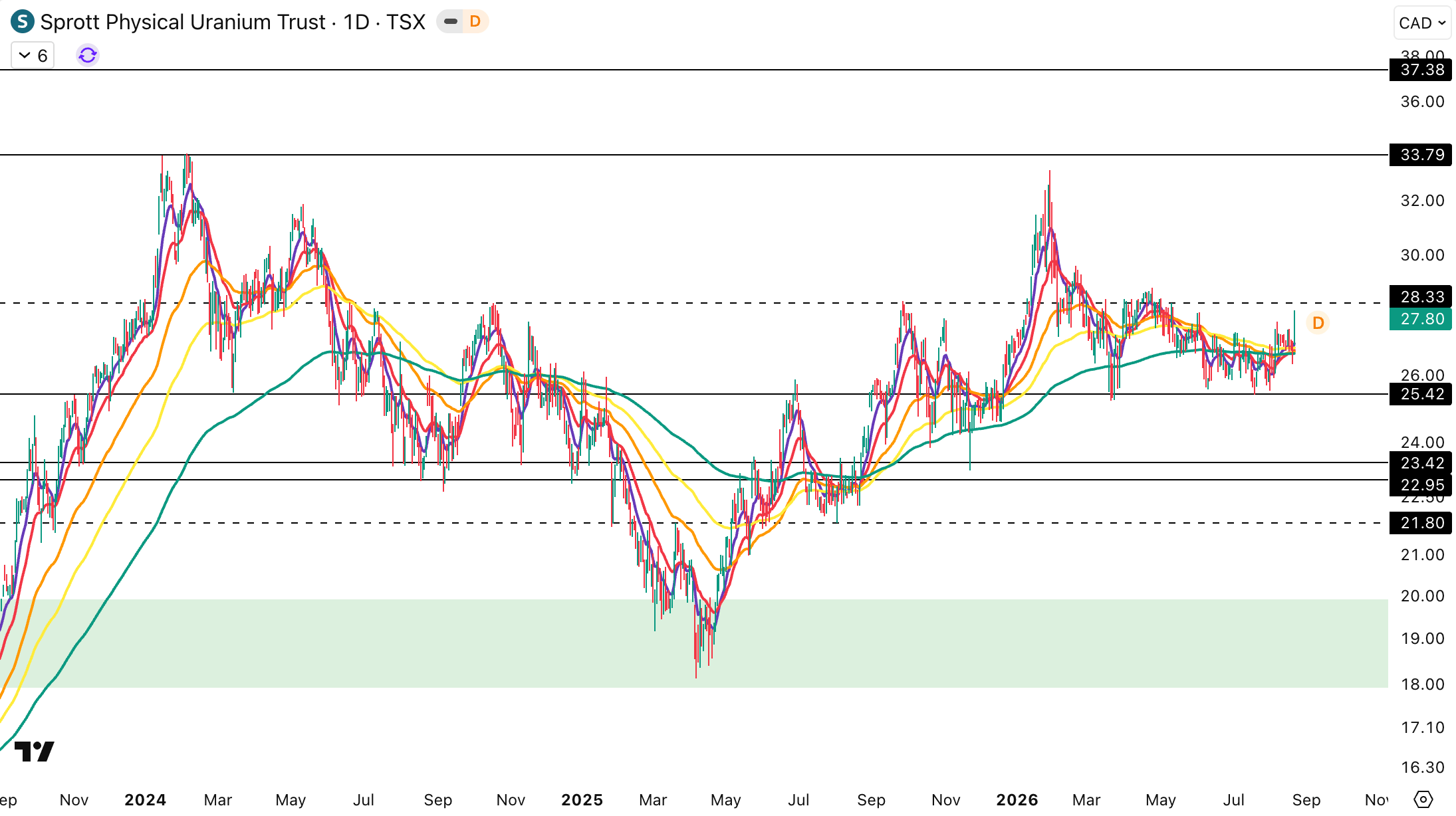Click the 17.10 price axis tick
The image size is (1456, 816).
coord(1422,728)
